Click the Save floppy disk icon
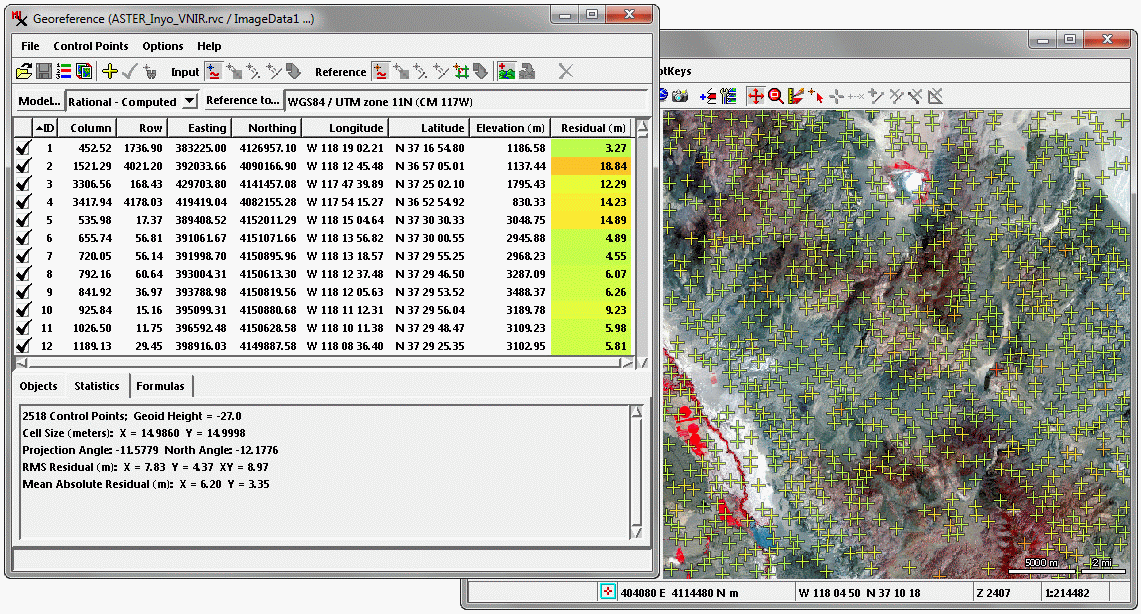Viewport: 1141px width, 614px height. pyautogui.click(x=44, y=71)
